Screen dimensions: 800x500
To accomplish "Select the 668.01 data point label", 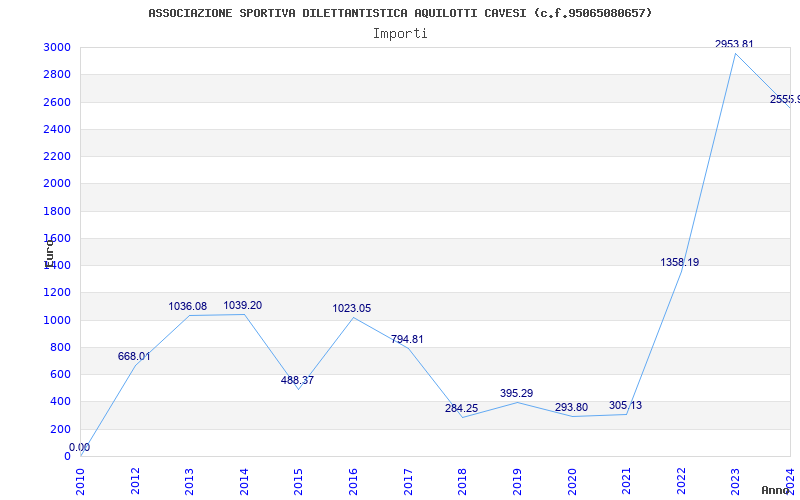I will pyautogui.click(x=134, y=356).
